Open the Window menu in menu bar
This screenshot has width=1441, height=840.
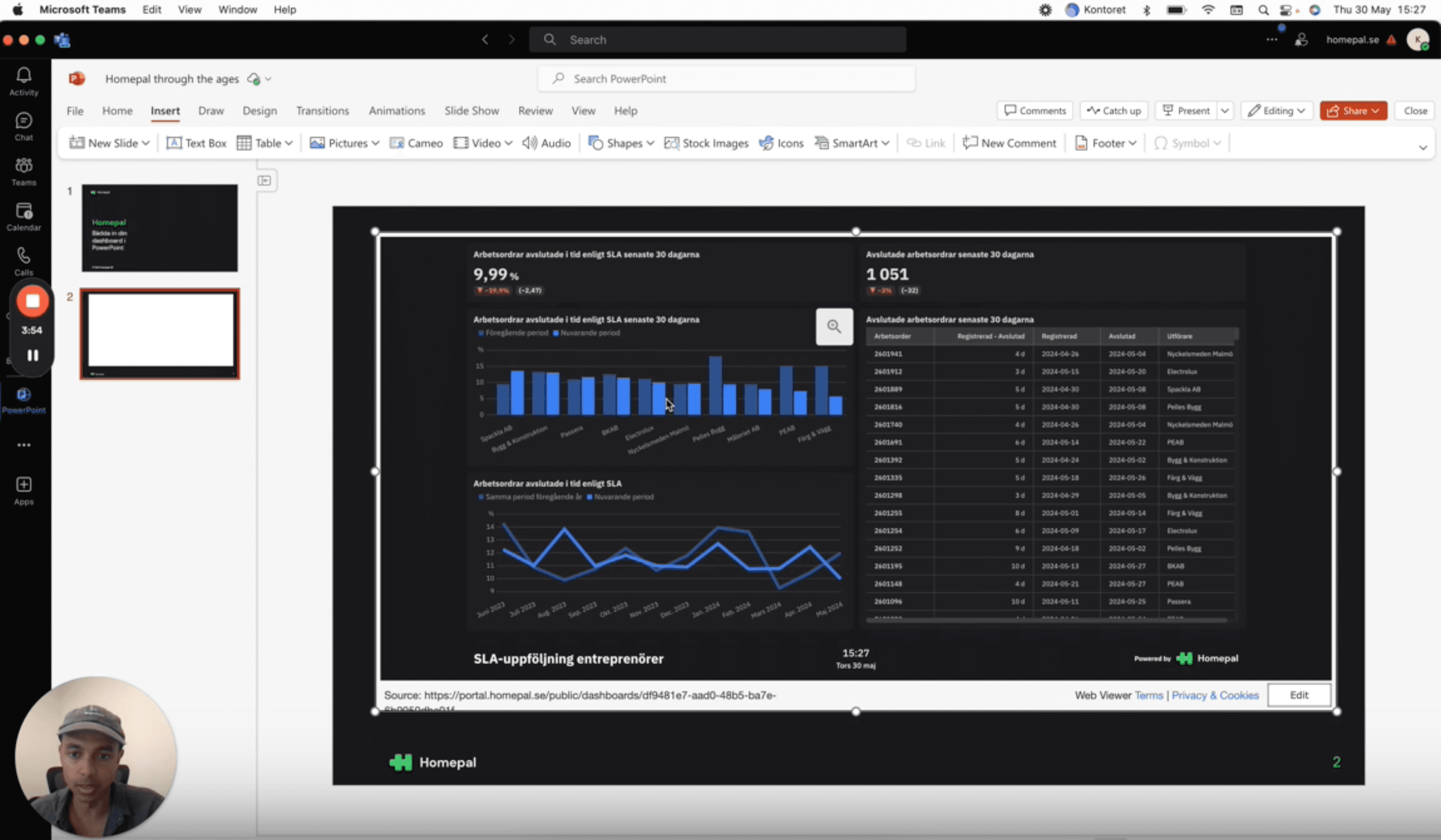[237, 10]
